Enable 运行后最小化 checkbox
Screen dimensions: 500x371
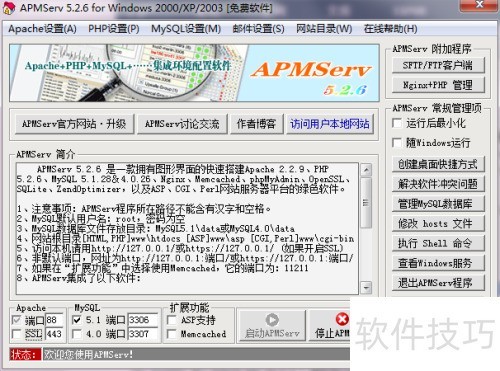397,123
